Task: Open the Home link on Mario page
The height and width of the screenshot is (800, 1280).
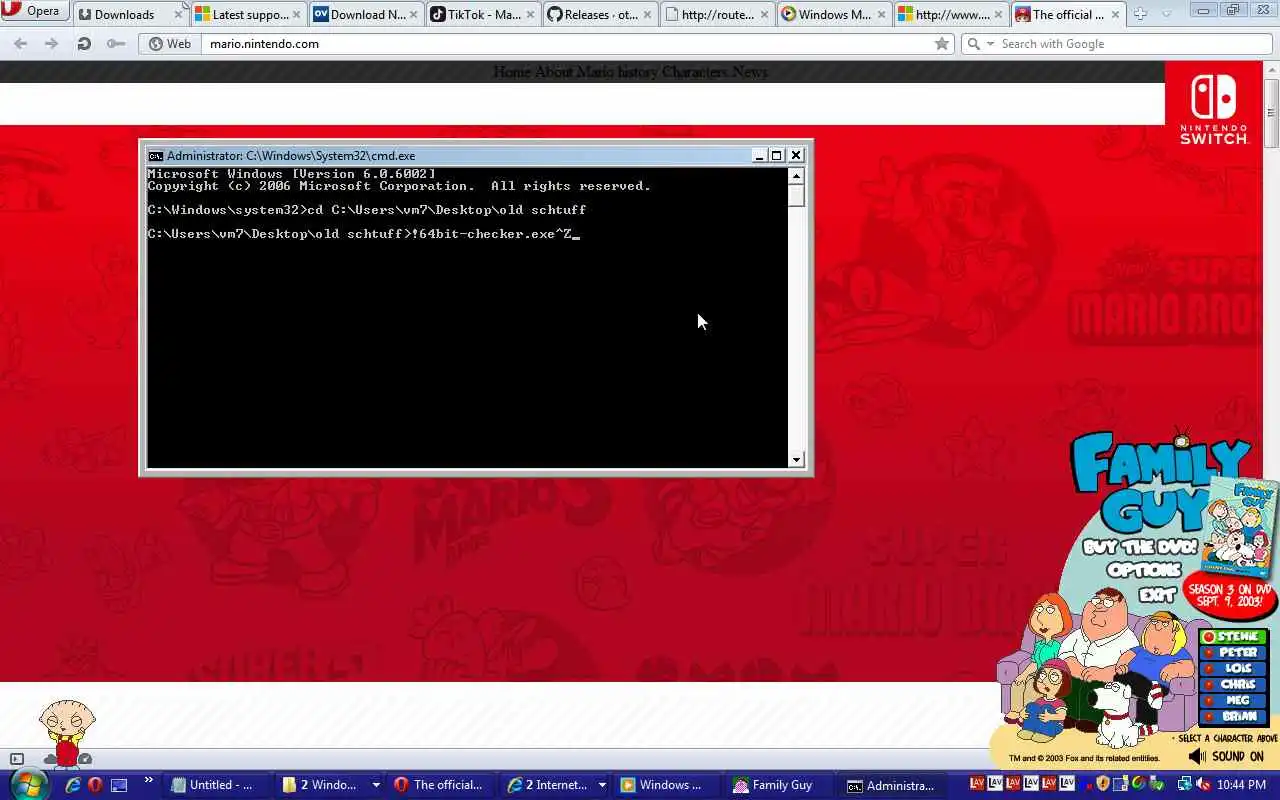Action: coord(511,72)
